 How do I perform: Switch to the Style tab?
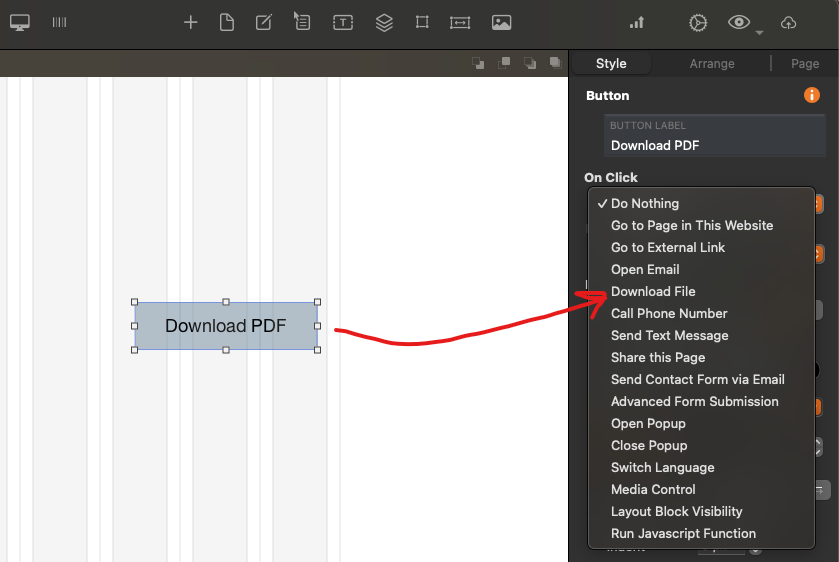point(611,63)
